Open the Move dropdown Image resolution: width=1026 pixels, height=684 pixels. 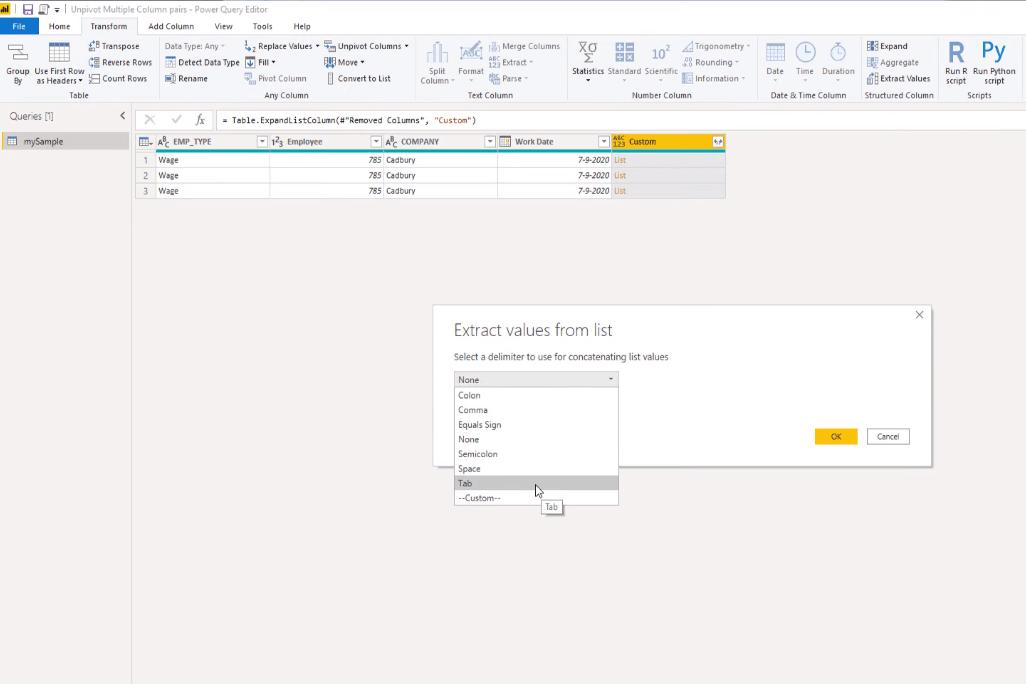click(344, 62)
